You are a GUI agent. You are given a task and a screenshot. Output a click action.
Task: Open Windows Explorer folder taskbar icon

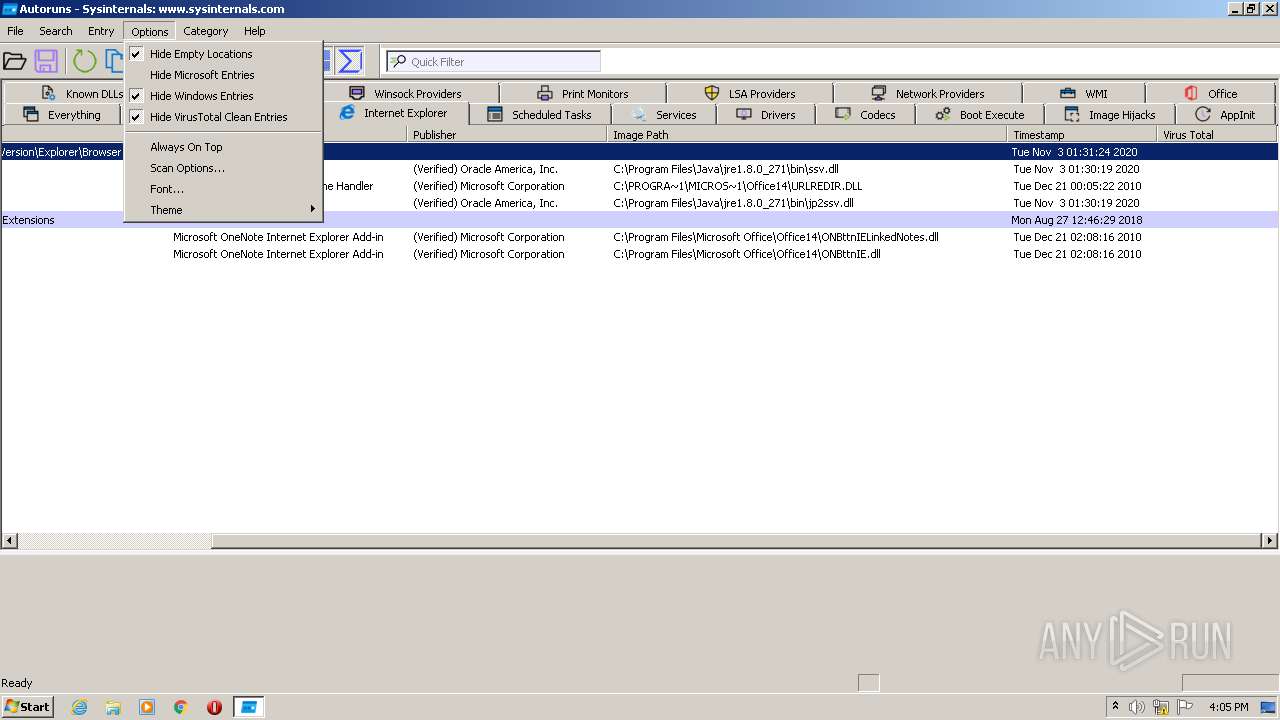[113, 707]
